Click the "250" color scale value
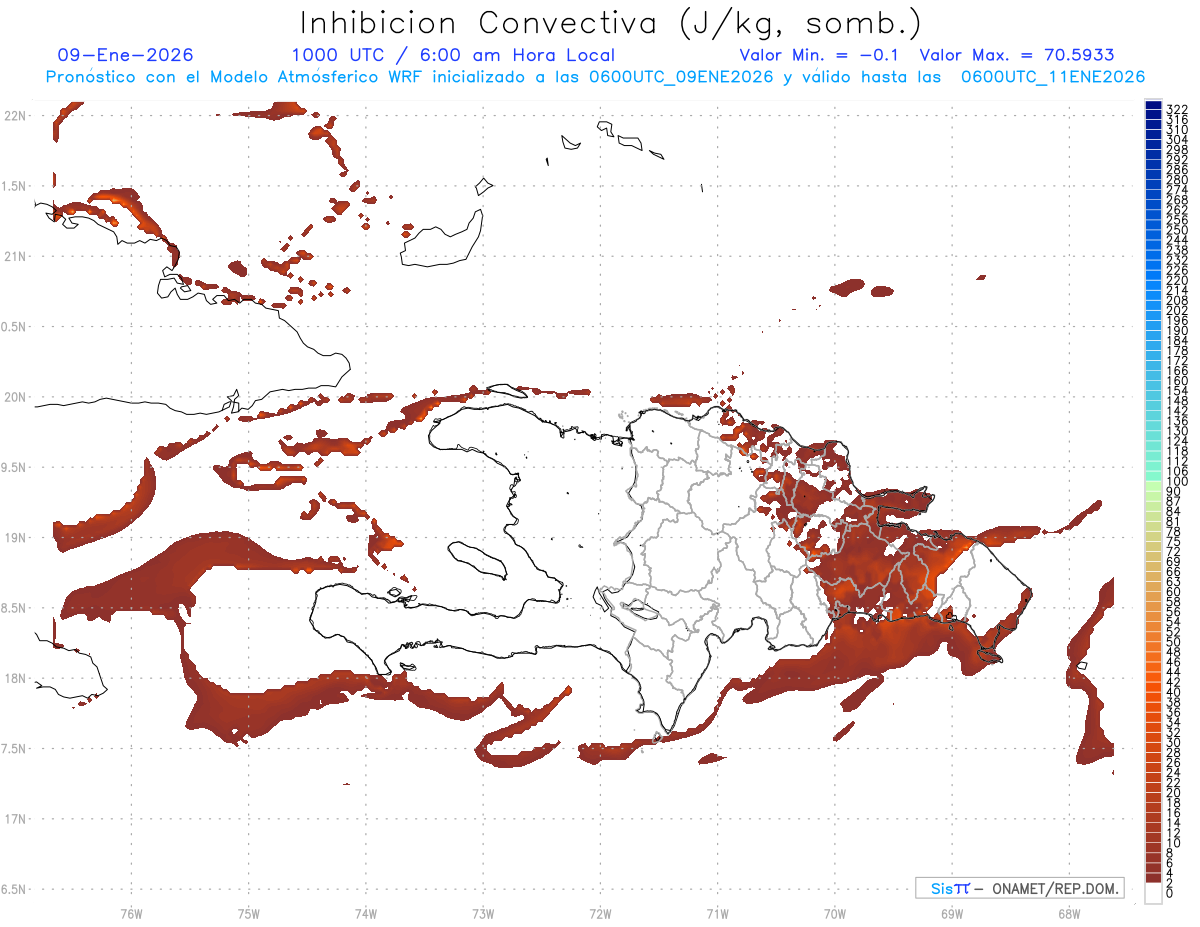 [1176, 230]
